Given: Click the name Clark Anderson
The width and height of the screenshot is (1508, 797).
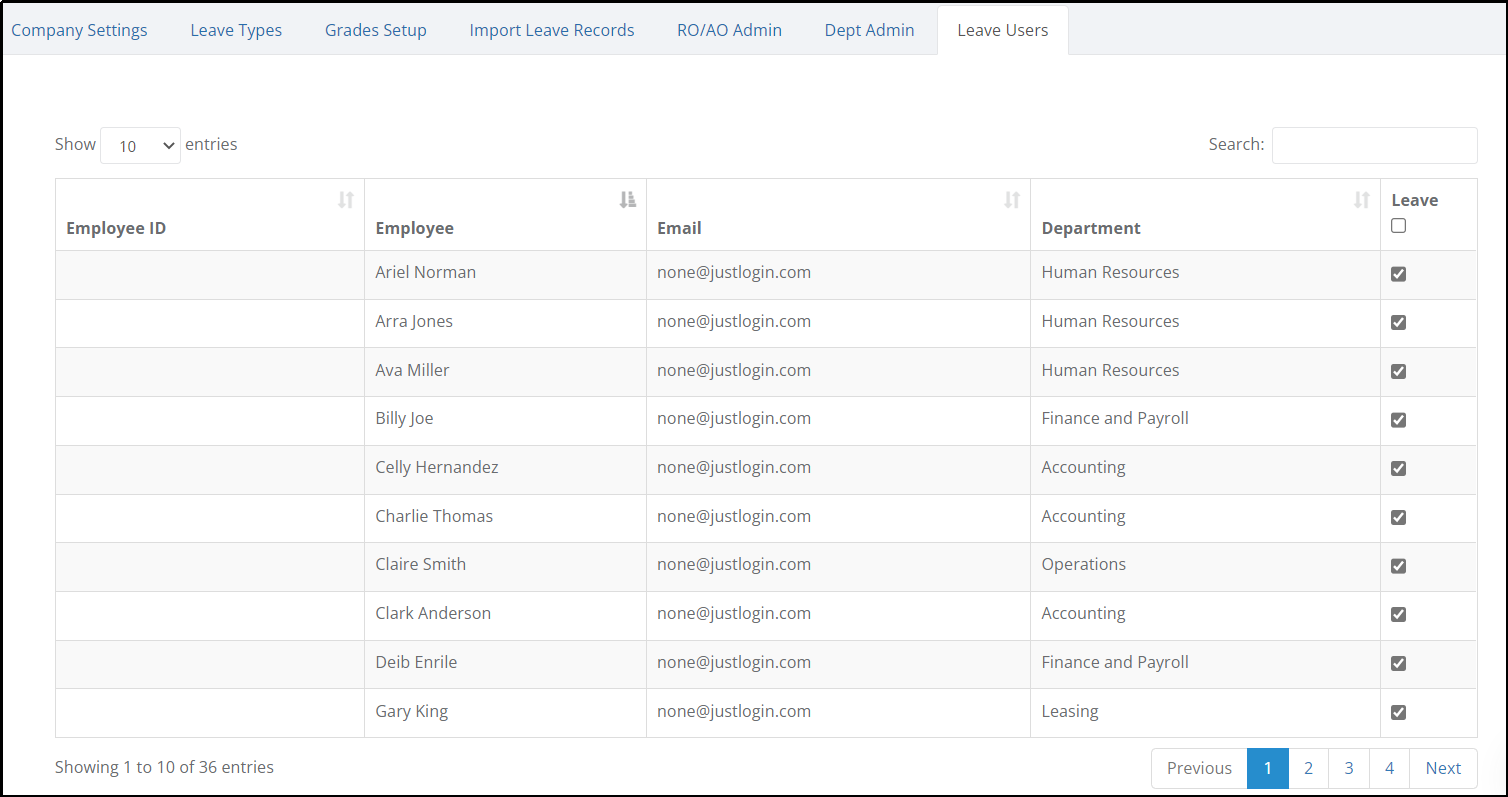Looking at the screenshot, I should click(433, 613).
